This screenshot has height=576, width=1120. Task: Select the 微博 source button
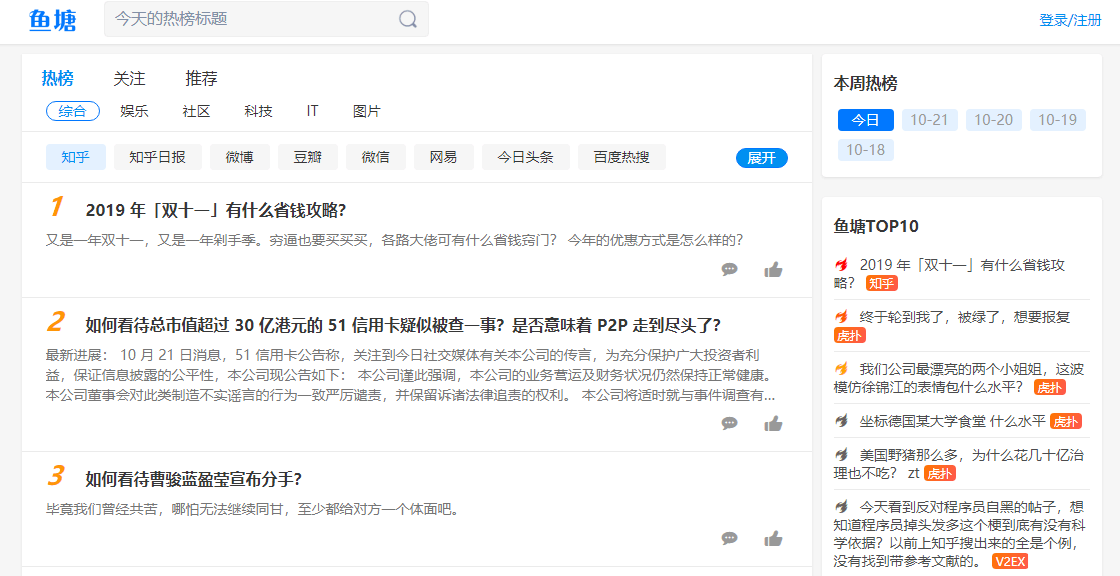click(239, 157)
